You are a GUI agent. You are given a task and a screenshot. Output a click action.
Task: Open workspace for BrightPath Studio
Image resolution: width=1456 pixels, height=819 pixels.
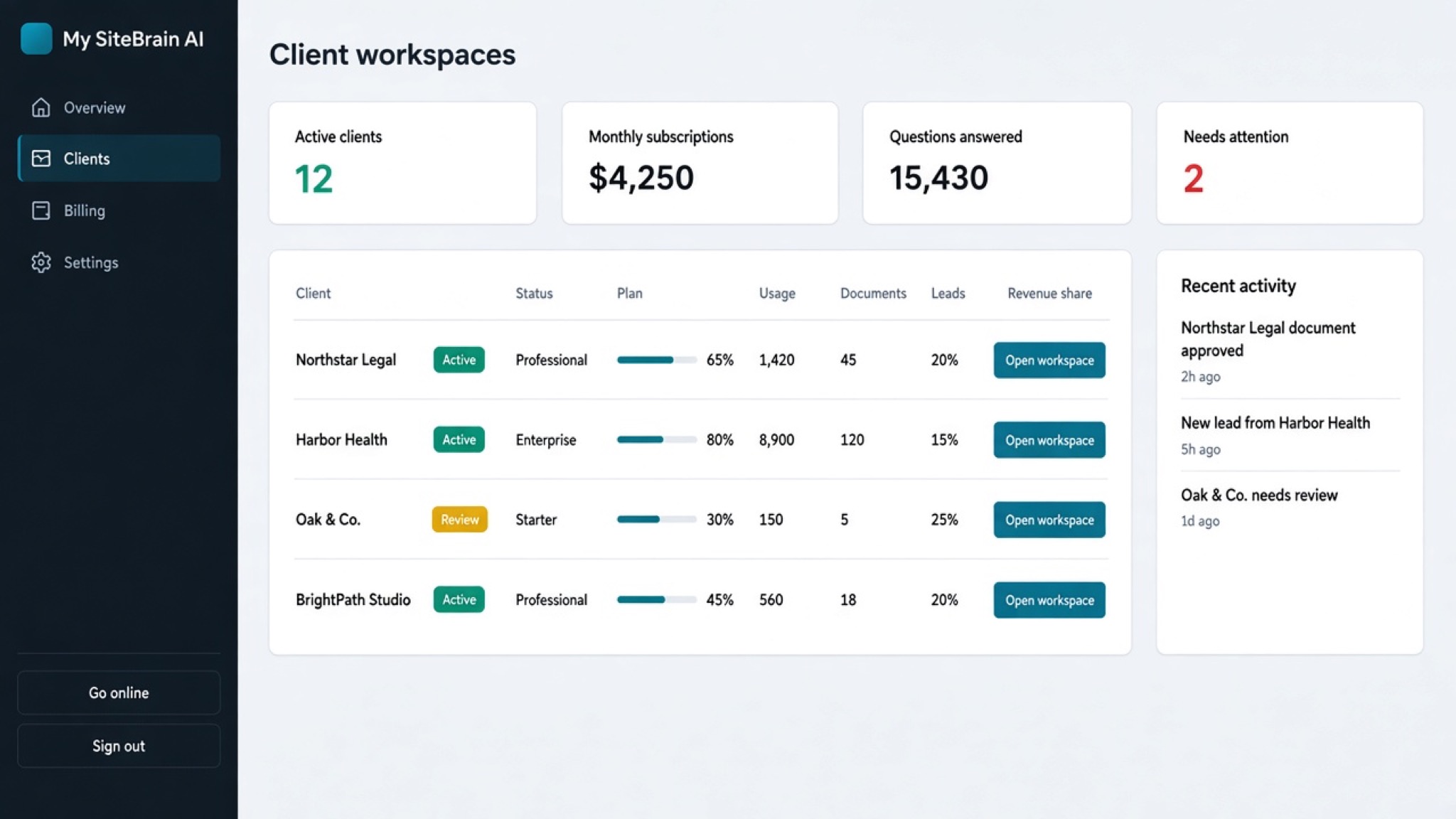(1049, 600)
